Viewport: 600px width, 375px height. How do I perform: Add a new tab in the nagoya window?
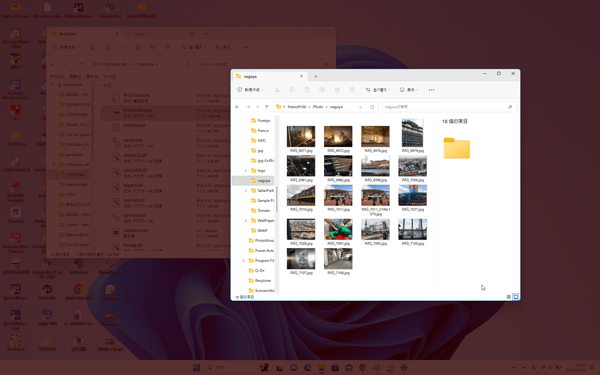(316, 76)
